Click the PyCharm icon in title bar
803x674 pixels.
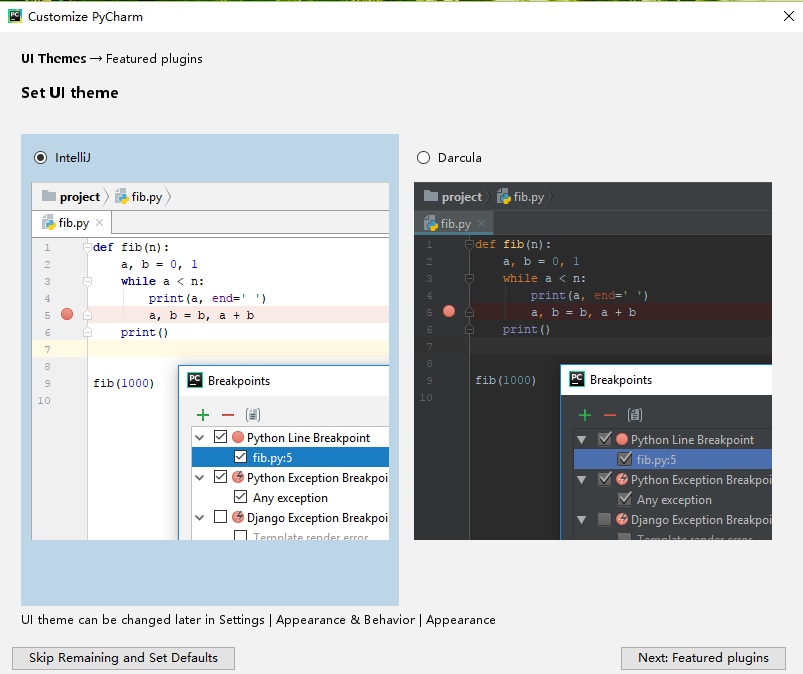(15, 16)
